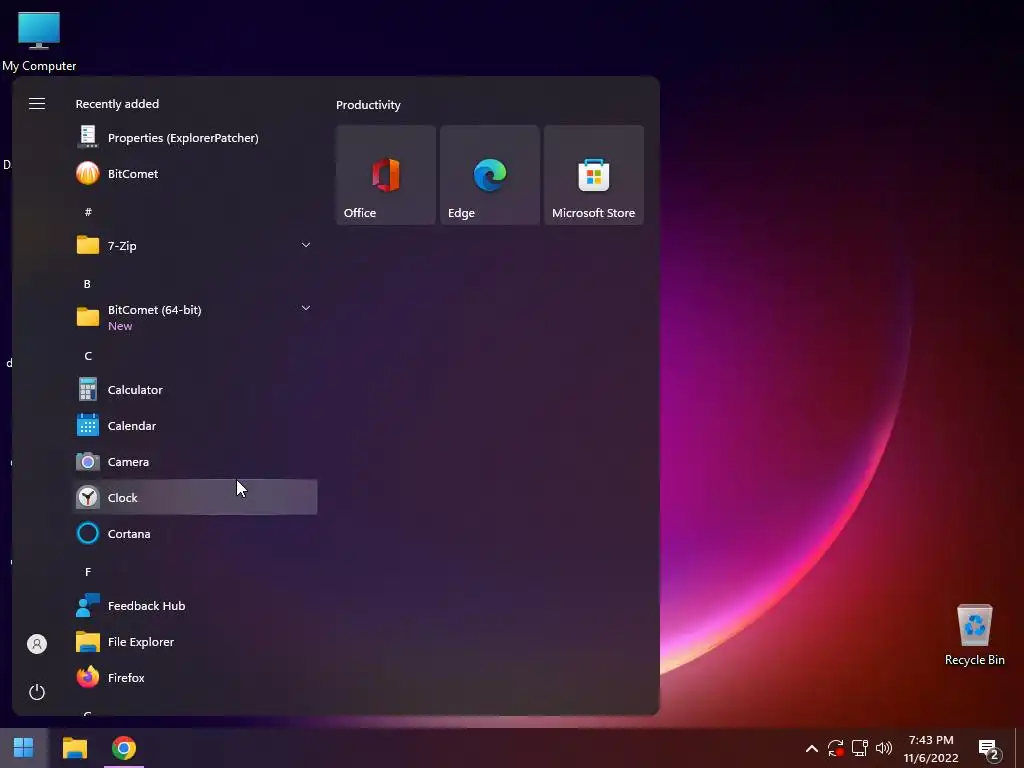This screenshot has width=1024, height=768.
Task: Click the C letter section header
Action: [x=88, y=356]
